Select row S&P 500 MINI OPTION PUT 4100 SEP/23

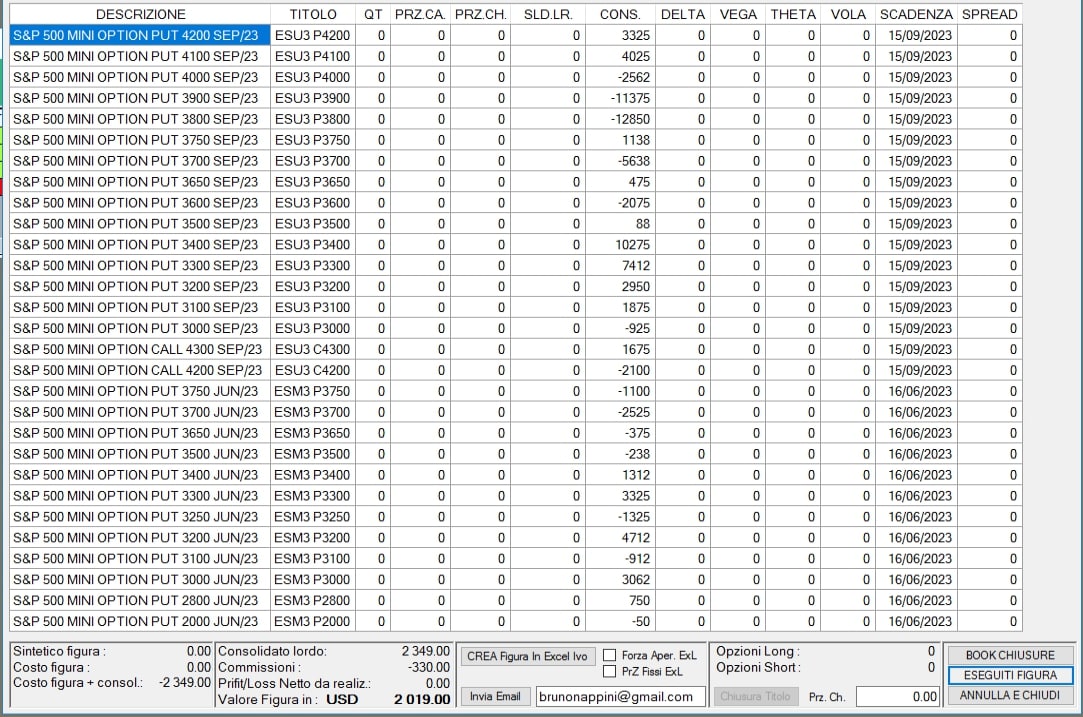[x=516, y=56]
